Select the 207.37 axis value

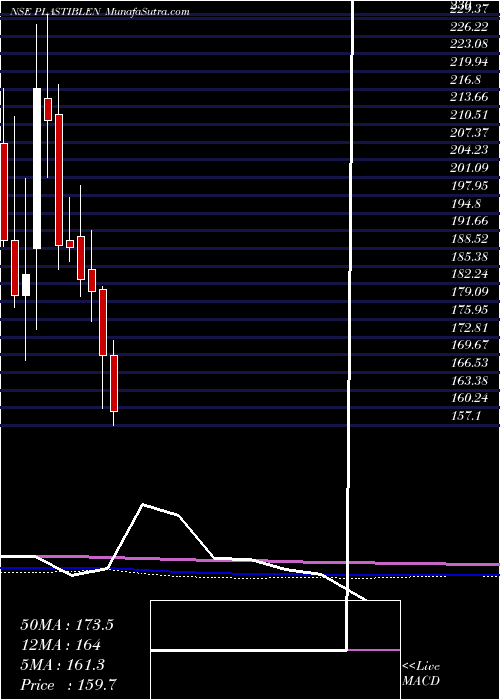point(471,133)
